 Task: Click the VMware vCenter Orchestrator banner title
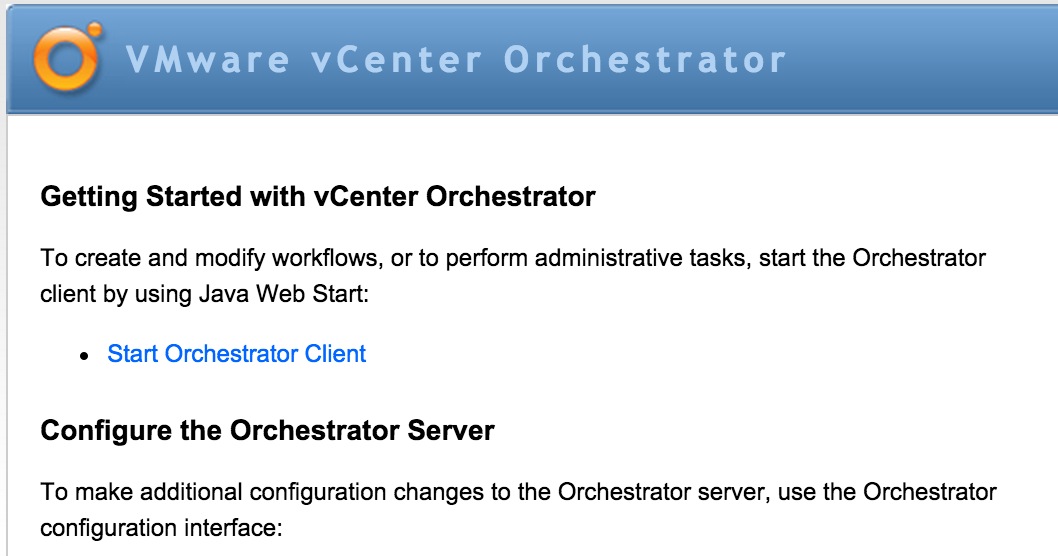click(x=456, y=60)
